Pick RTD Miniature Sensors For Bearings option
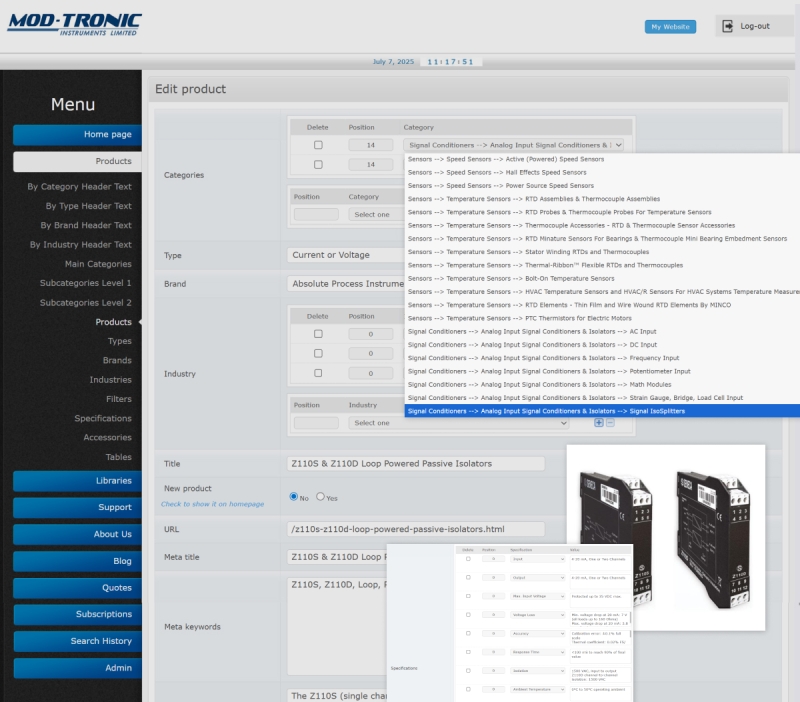 point(602,238)
